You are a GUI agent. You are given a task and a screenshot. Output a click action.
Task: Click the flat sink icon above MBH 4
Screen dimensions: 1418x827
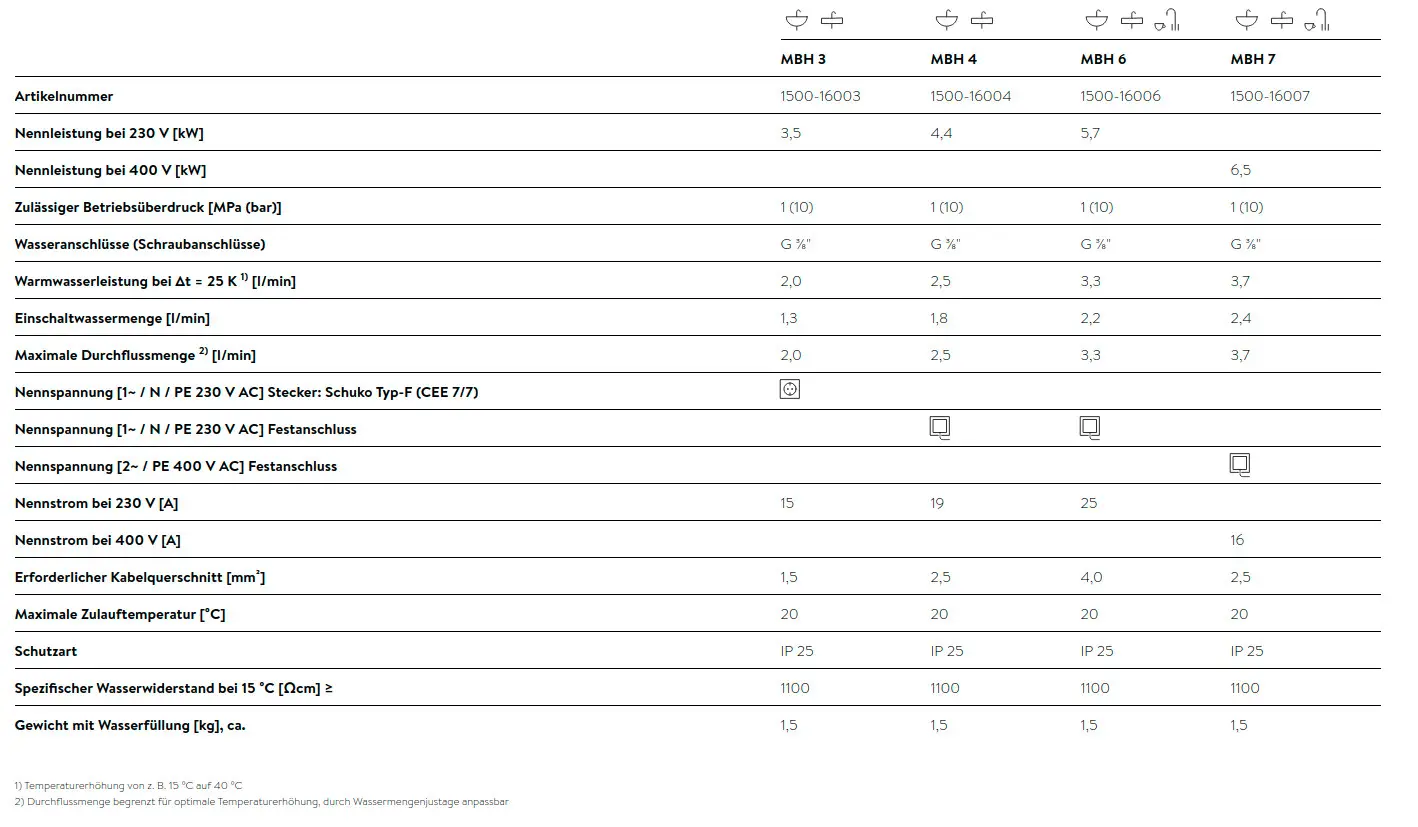(983, 19)
